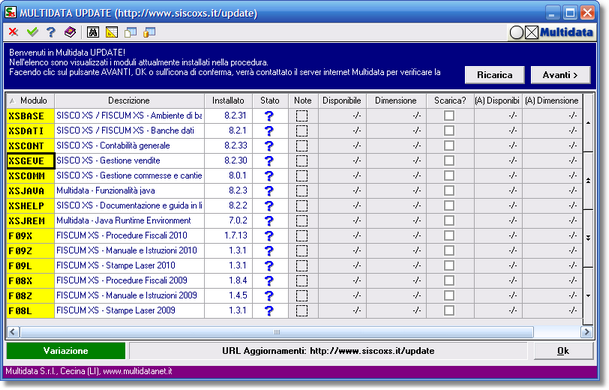Click the Stato question mark for F09X
The width and height of the screenshot is (609, 390).
click(269, 236)
